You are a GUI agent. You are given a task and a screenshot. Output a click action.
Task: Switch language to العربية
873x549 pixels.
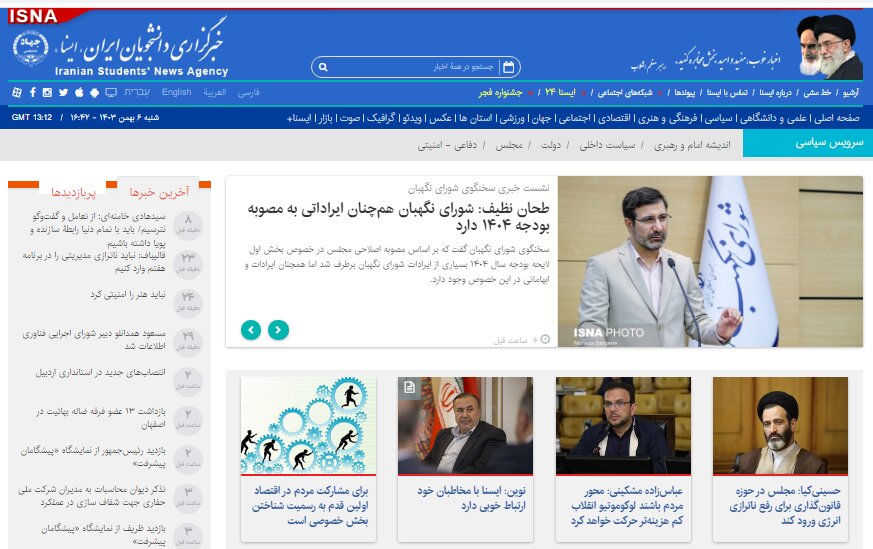click(x=214, y=92)
